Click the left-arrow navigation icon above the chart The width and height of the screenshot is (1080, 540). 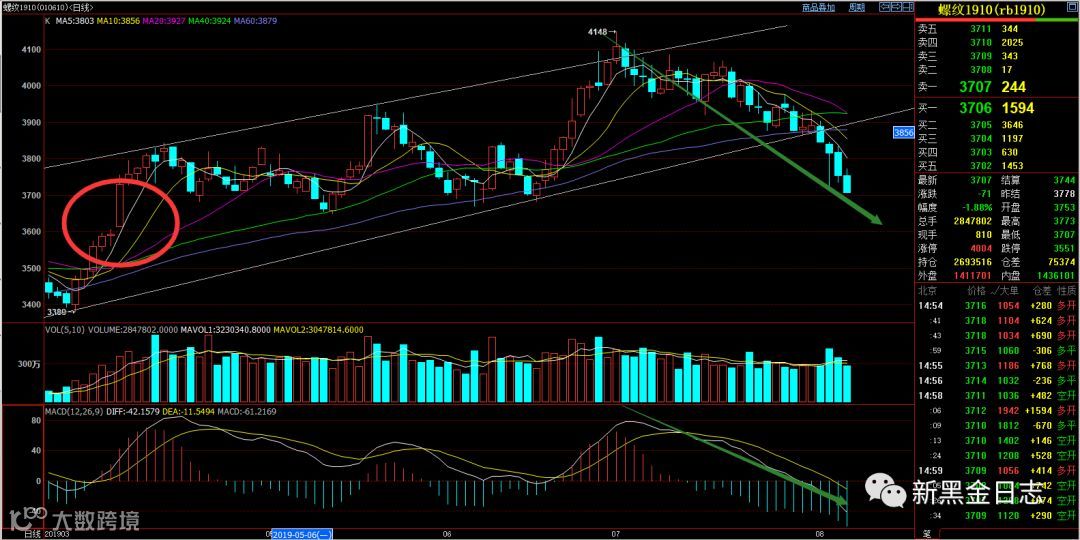pyautogui.click(x=884, y=7)
